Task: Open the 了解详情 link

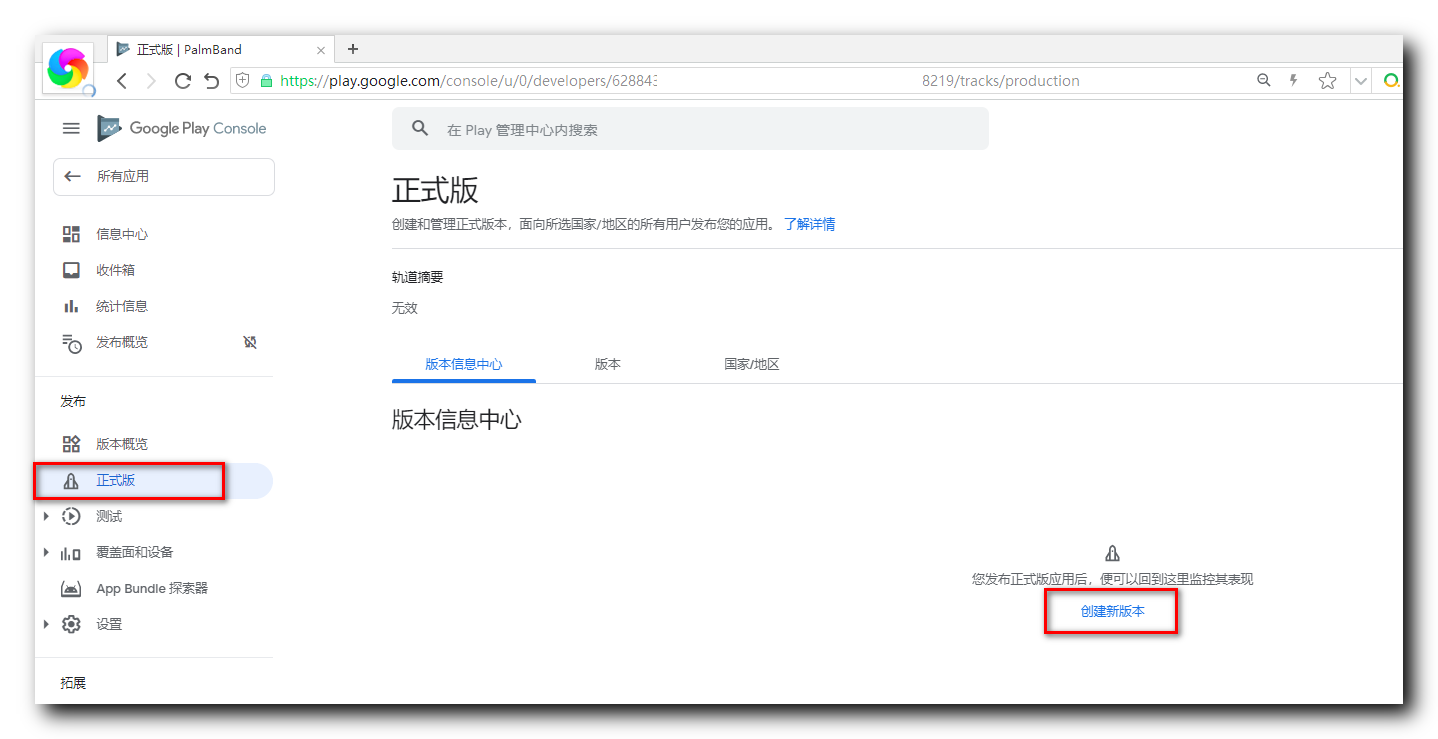Action: tap(809, 224)
